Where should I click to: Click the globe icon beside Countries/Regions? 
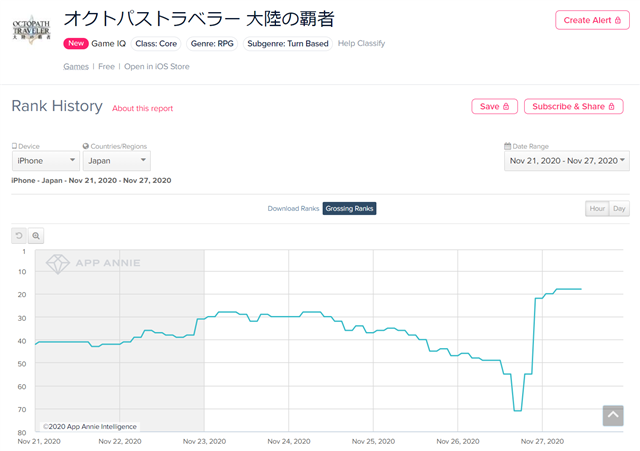coord(86,146)
